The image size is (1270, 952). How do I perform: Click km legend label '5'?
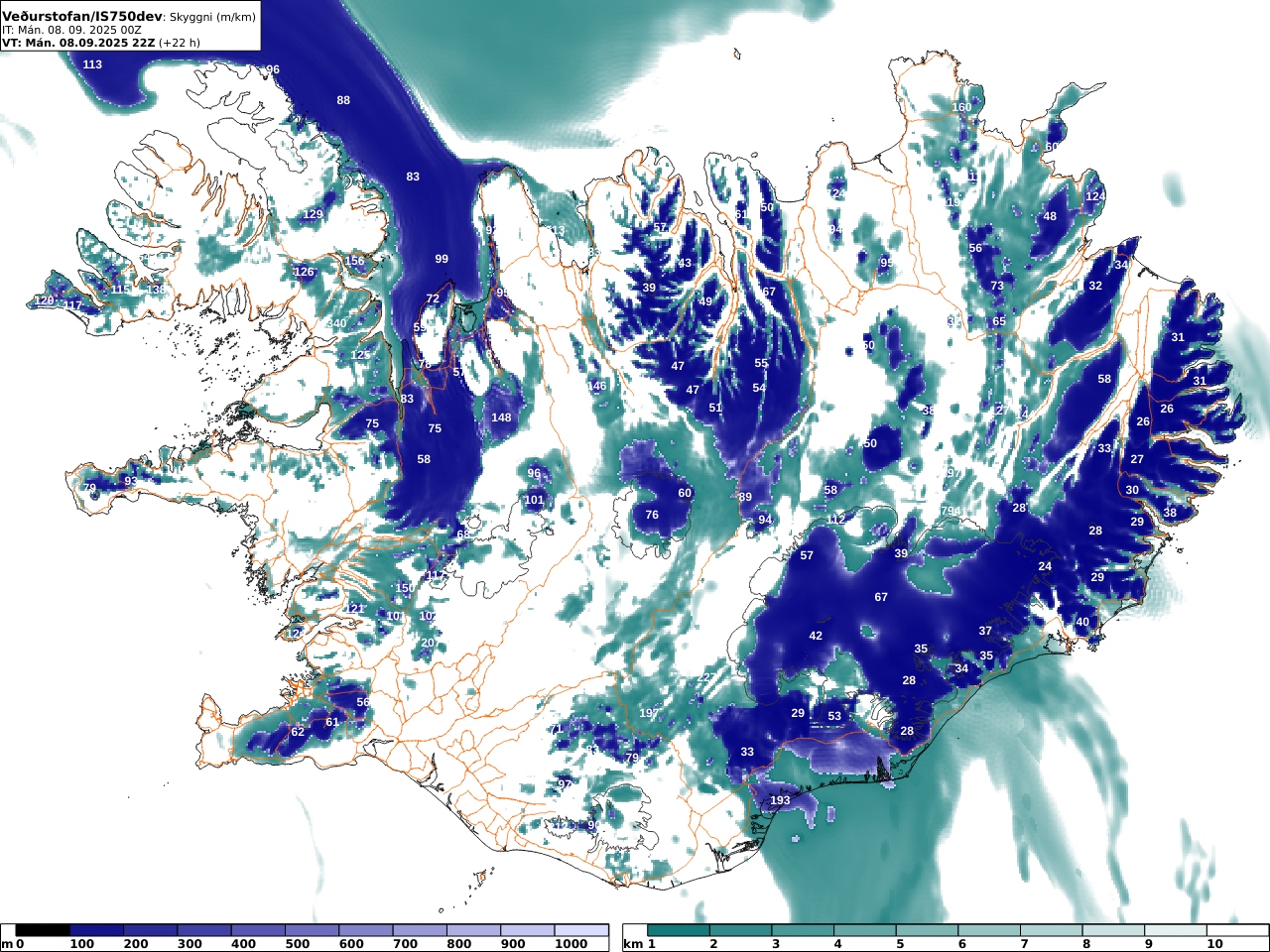tap(900, 944)
